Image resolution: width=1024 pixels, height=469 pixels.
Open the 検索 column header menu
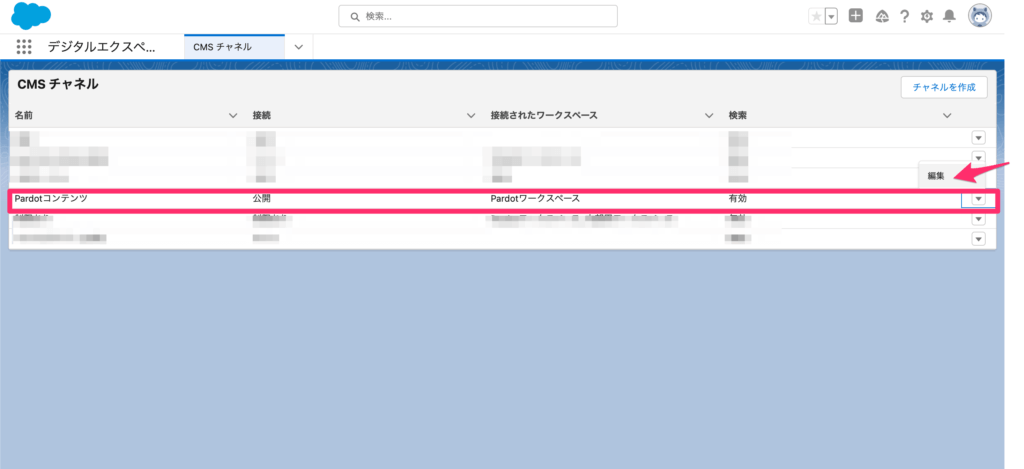[x=947, y=116]
